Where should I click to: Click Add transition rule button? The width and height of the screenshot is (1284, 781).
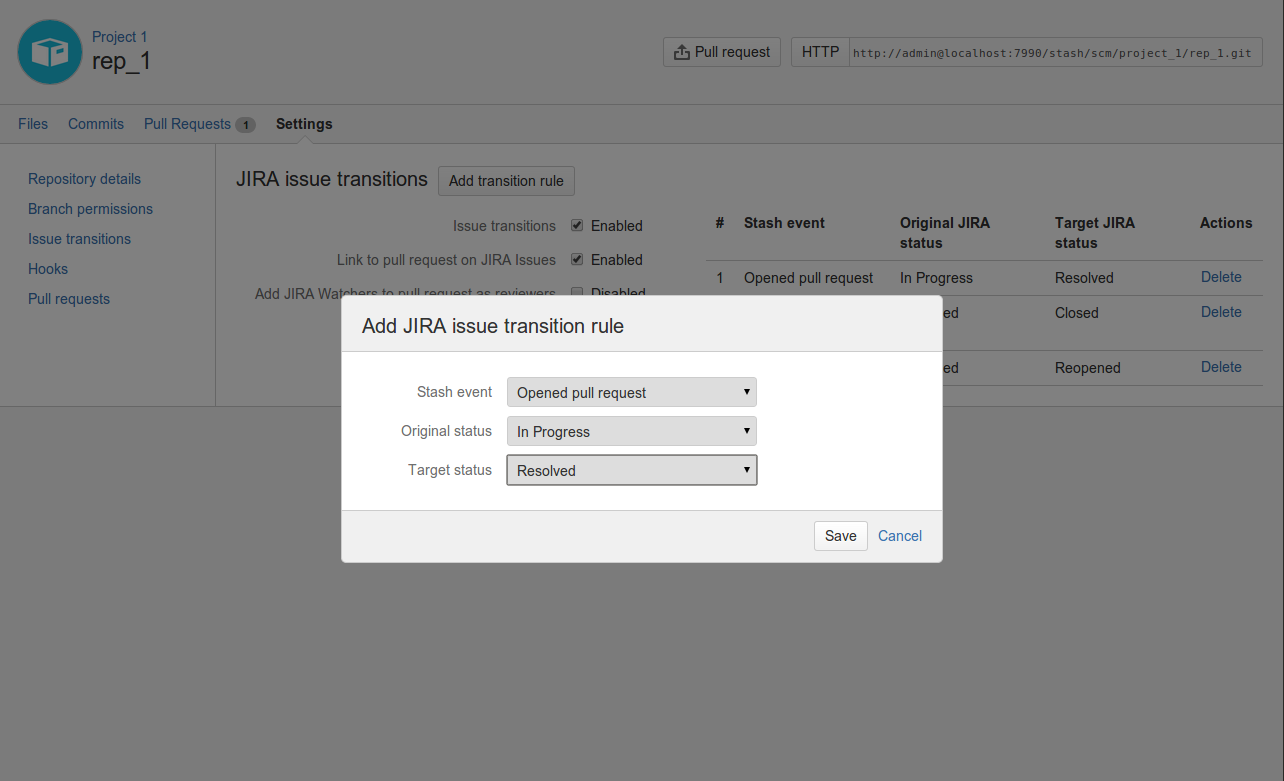(506, 181)
